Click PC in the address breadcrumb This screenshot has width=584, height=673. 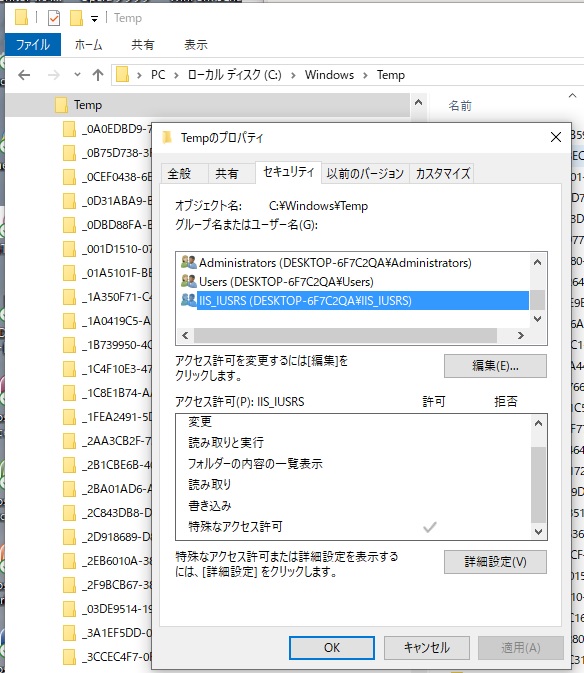(158, 75)
